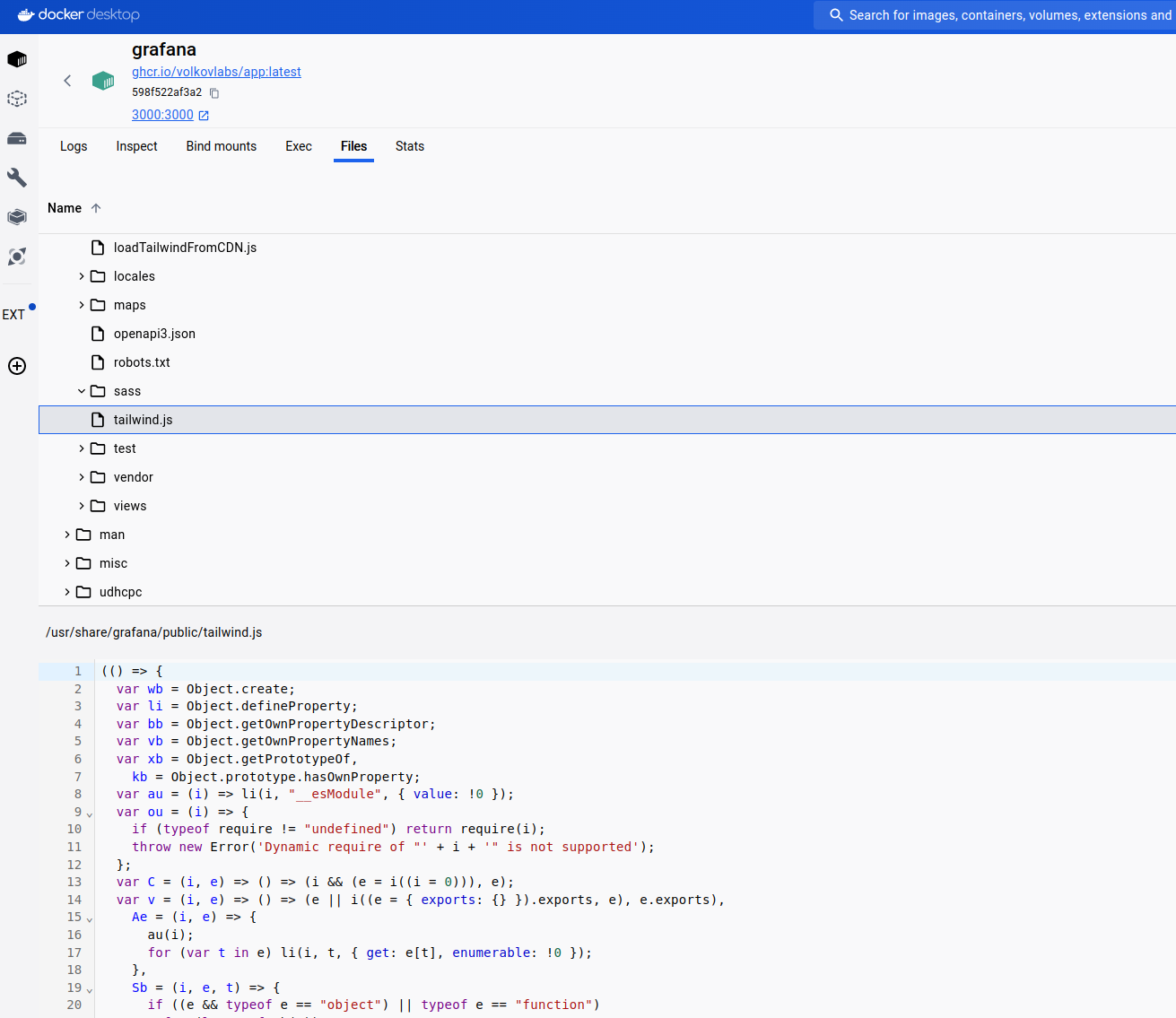Expand the locales folder
The width and height of the screenshot is (1176, 1018).
[x=81, y=275]
